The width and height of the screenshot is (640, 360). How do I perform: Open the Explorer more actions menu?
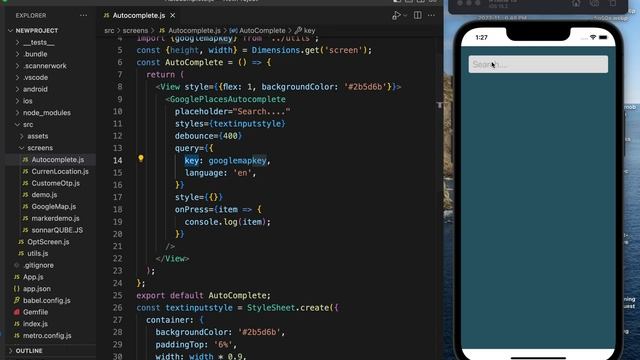[x=84, y=16]
